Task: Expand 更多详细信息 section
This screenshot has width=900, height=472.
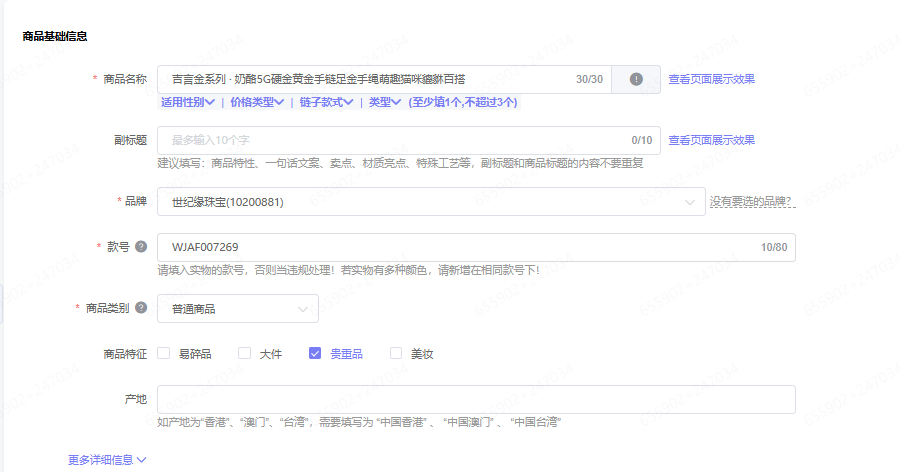Action: point(107,460)
